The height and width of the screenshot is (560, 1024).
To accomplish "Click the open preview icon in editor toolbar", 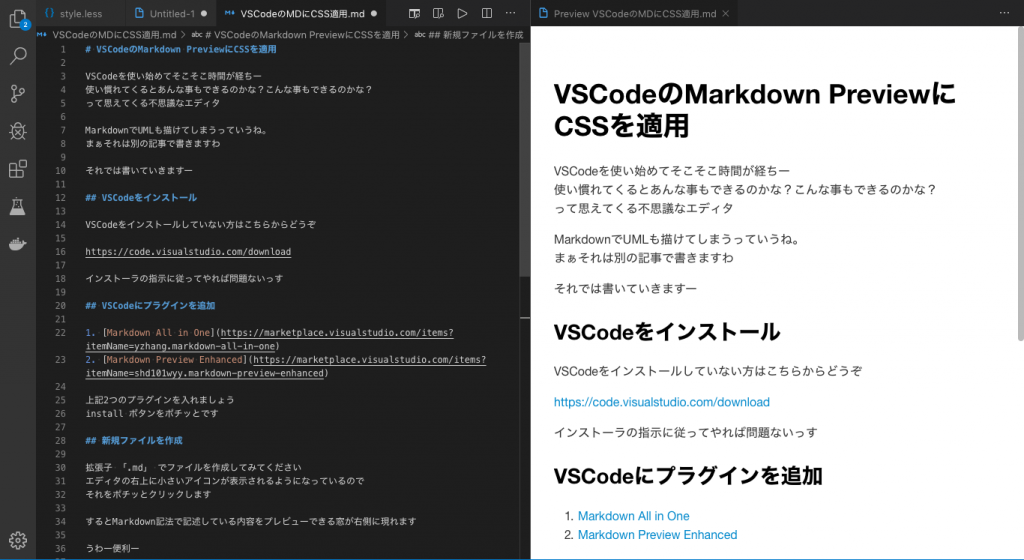I will pyautogui.click(x=414, y=13).
